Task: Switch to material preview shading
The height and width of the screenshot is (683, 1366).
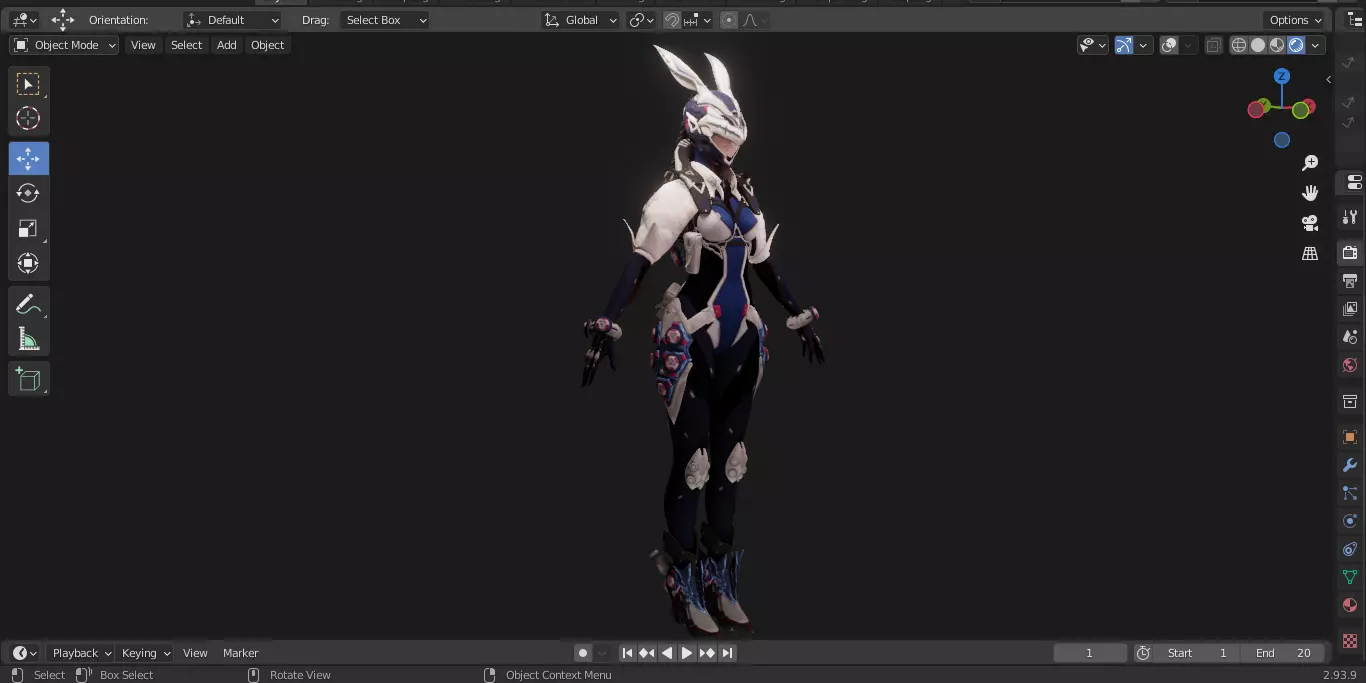Action: tap(1277, 45)
